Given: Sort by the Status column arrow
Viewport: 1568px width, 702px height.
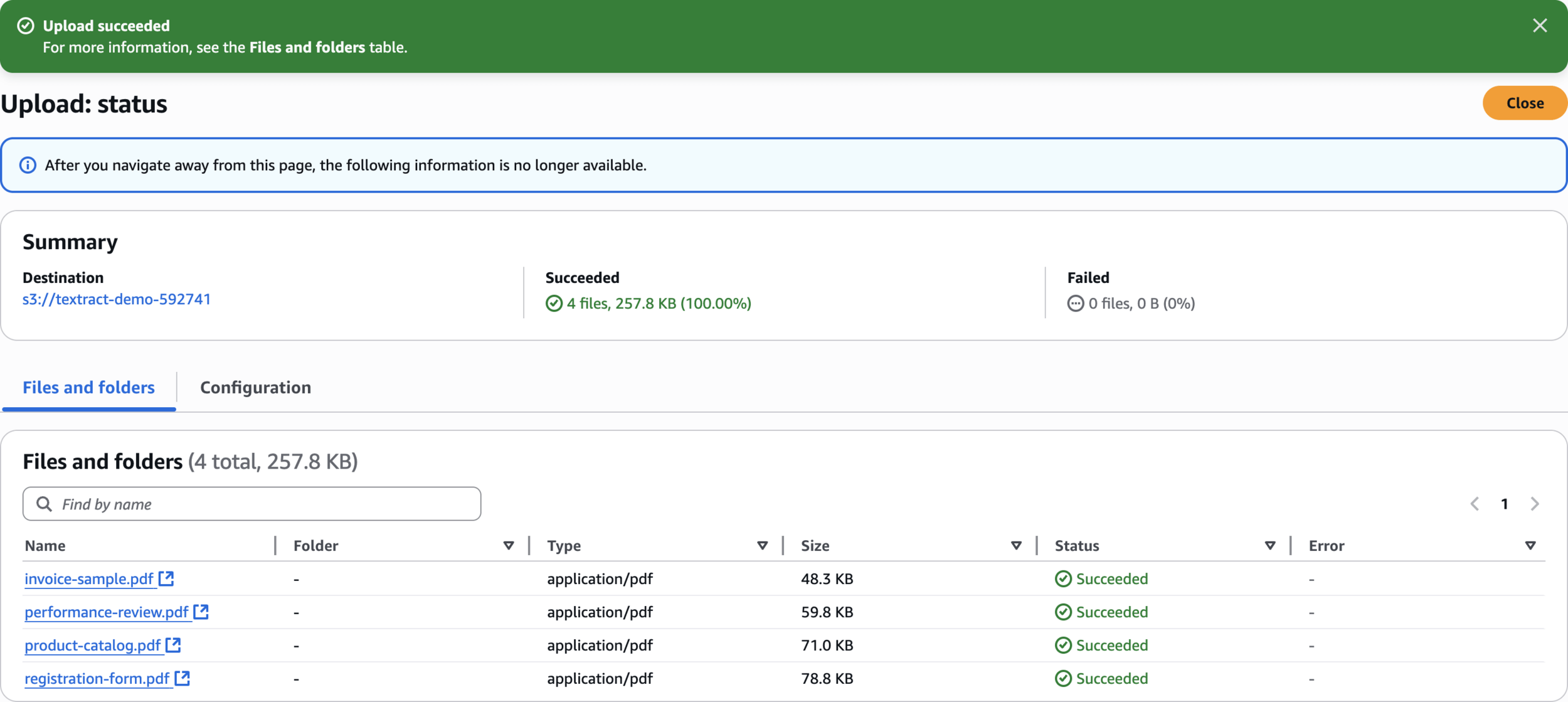Looking at the screenshot, I should point(1270,546).
